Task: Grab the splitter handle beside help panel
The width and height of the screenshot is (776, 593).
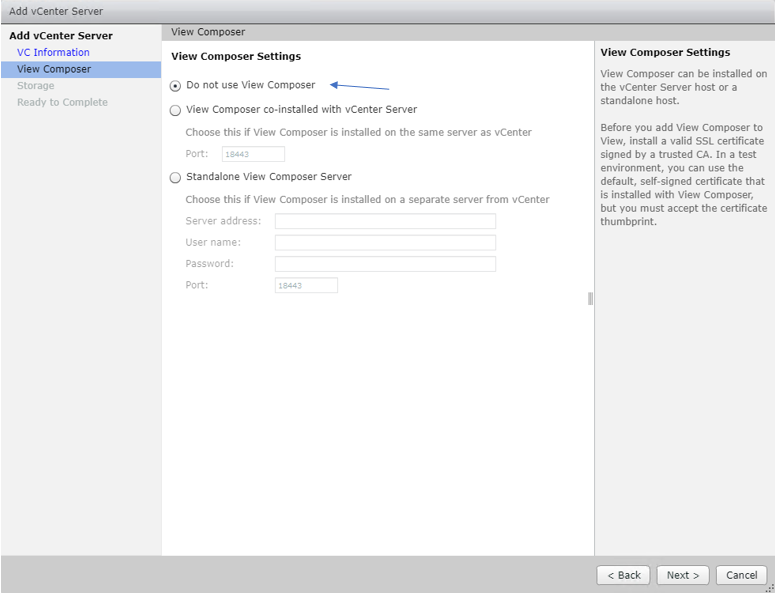Action: pos(590,298)
